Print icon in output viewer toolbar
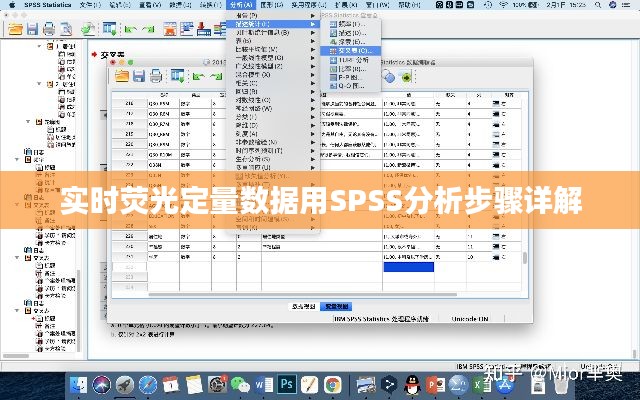Image resolution: width=640 pixels, height=400 pixels. click(x=49, y=29)
